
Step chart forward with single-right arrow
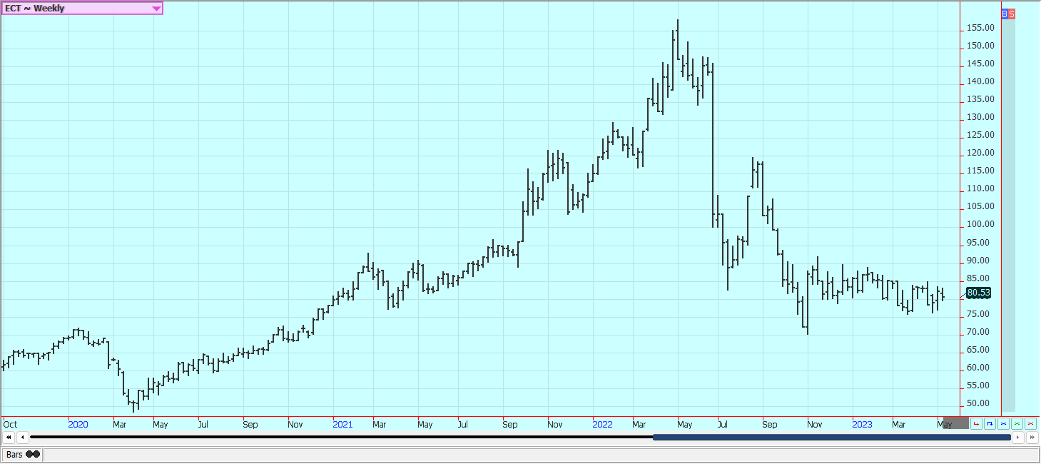tap(1018, 437)
